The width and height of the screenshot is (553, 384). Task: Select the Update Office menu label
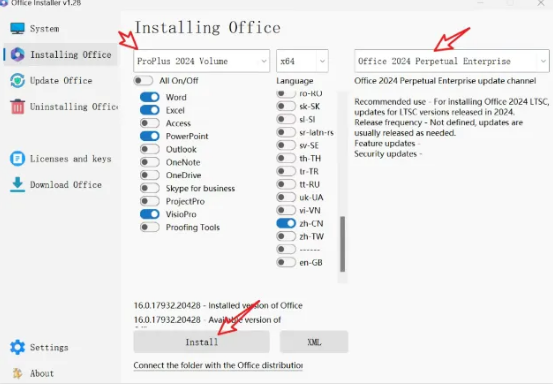click(x=61, y=80)
